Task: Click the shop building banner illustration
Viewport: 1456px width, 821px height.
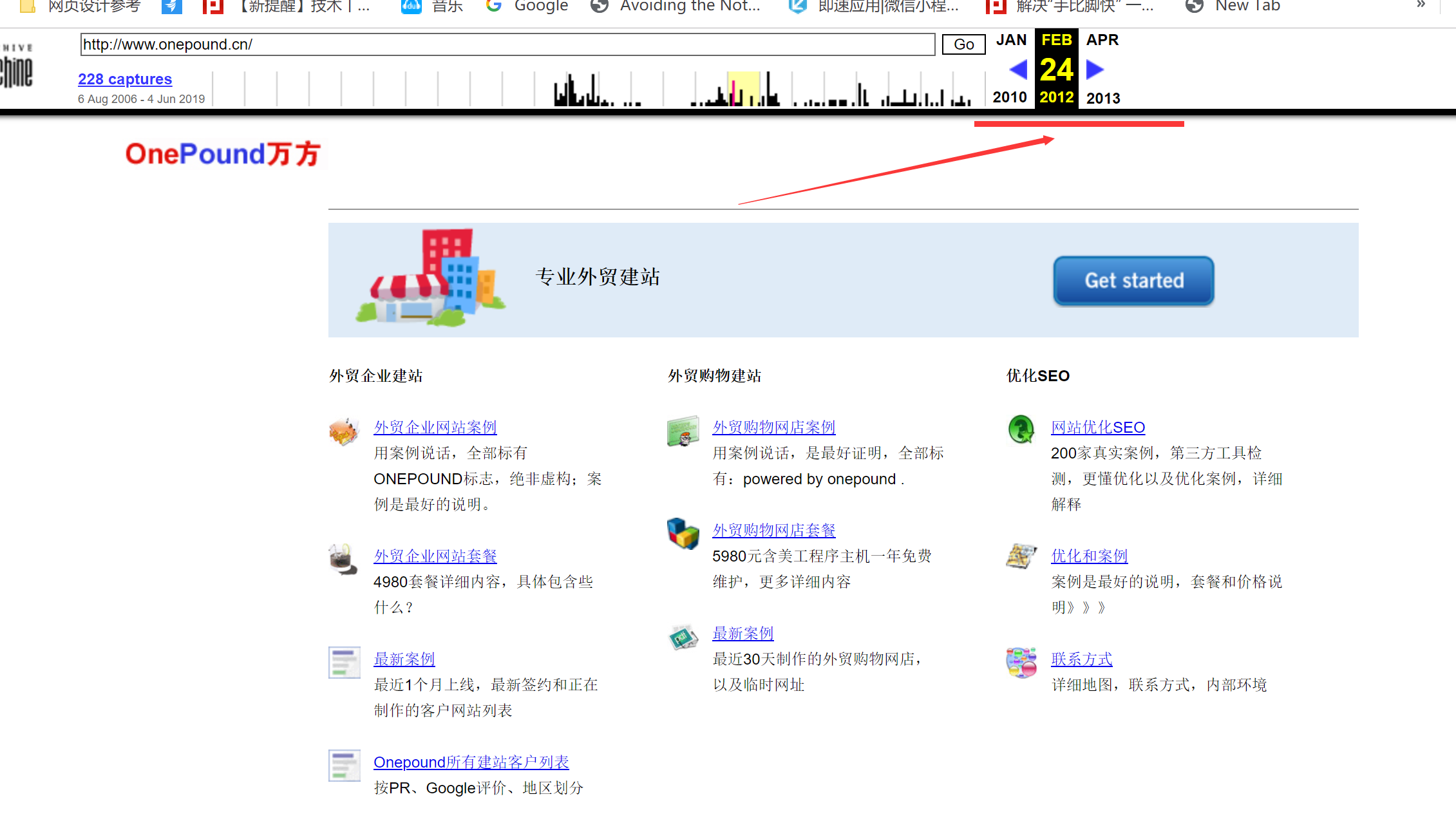Action: pyautogui.click(x=430, y=278)
